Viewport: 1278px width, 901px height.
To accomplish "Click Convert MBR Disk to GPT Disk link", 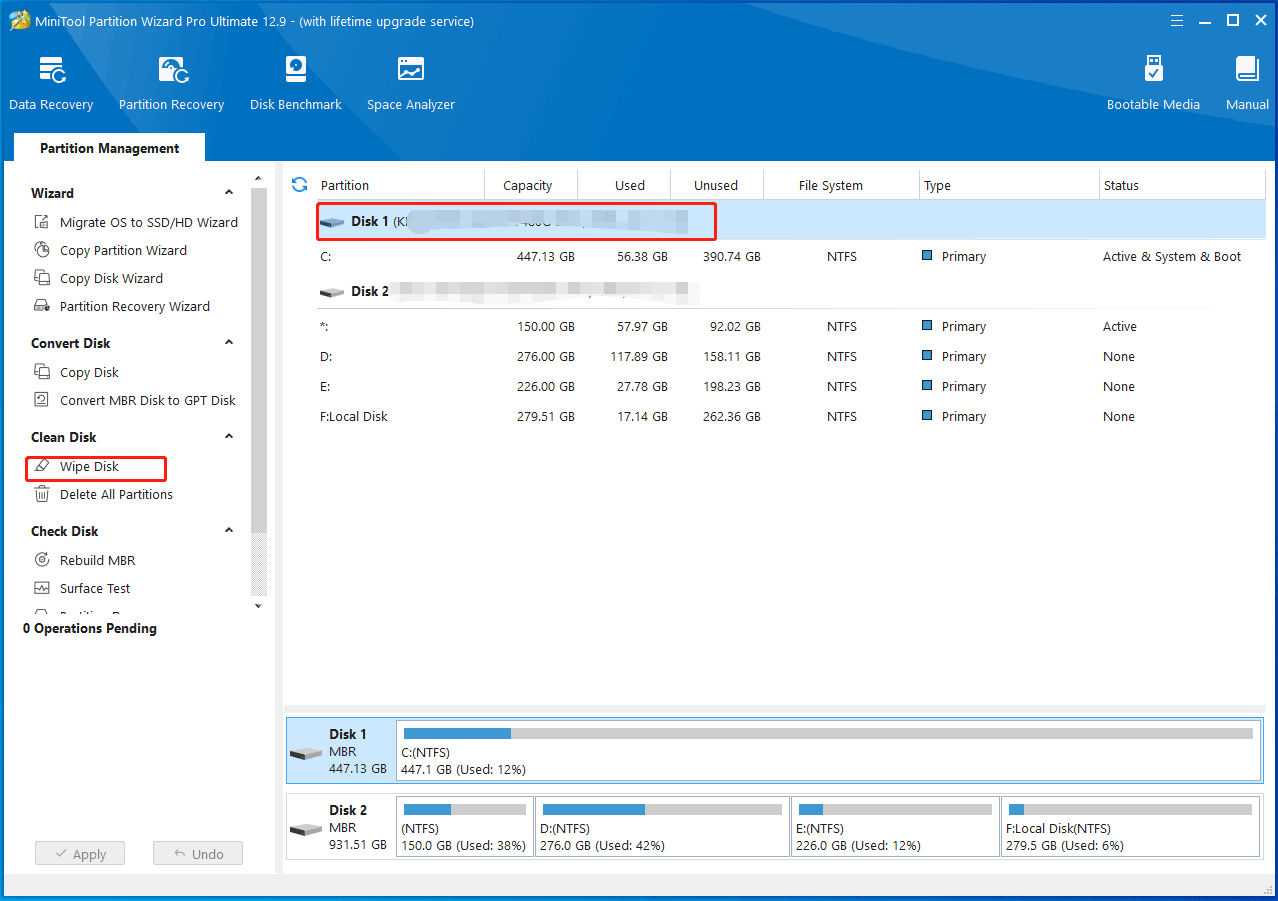I will [148, 400].
